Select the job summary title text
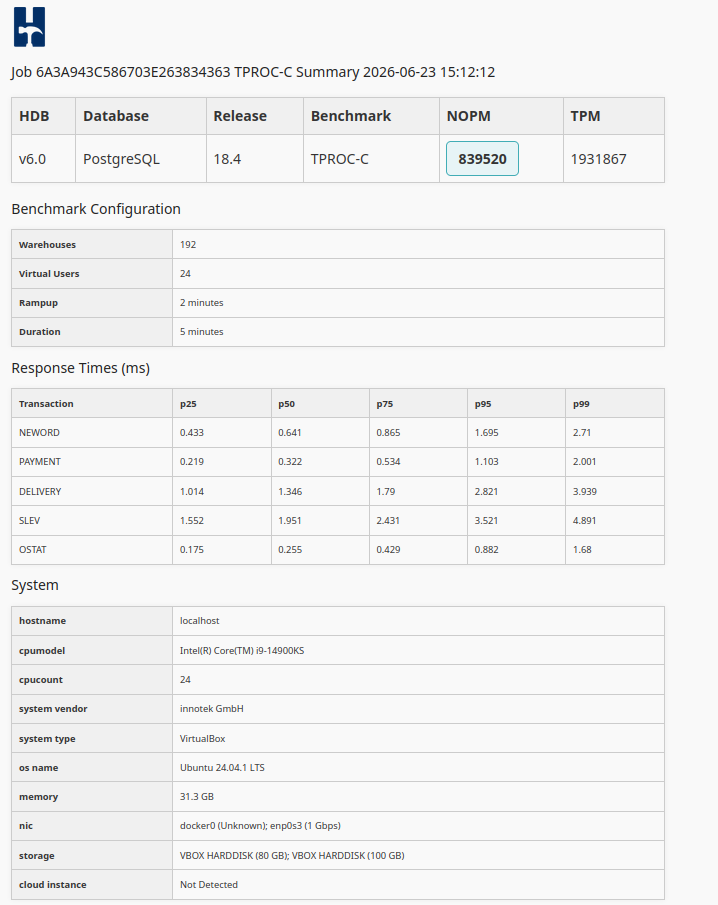 [x=253, y=72]
